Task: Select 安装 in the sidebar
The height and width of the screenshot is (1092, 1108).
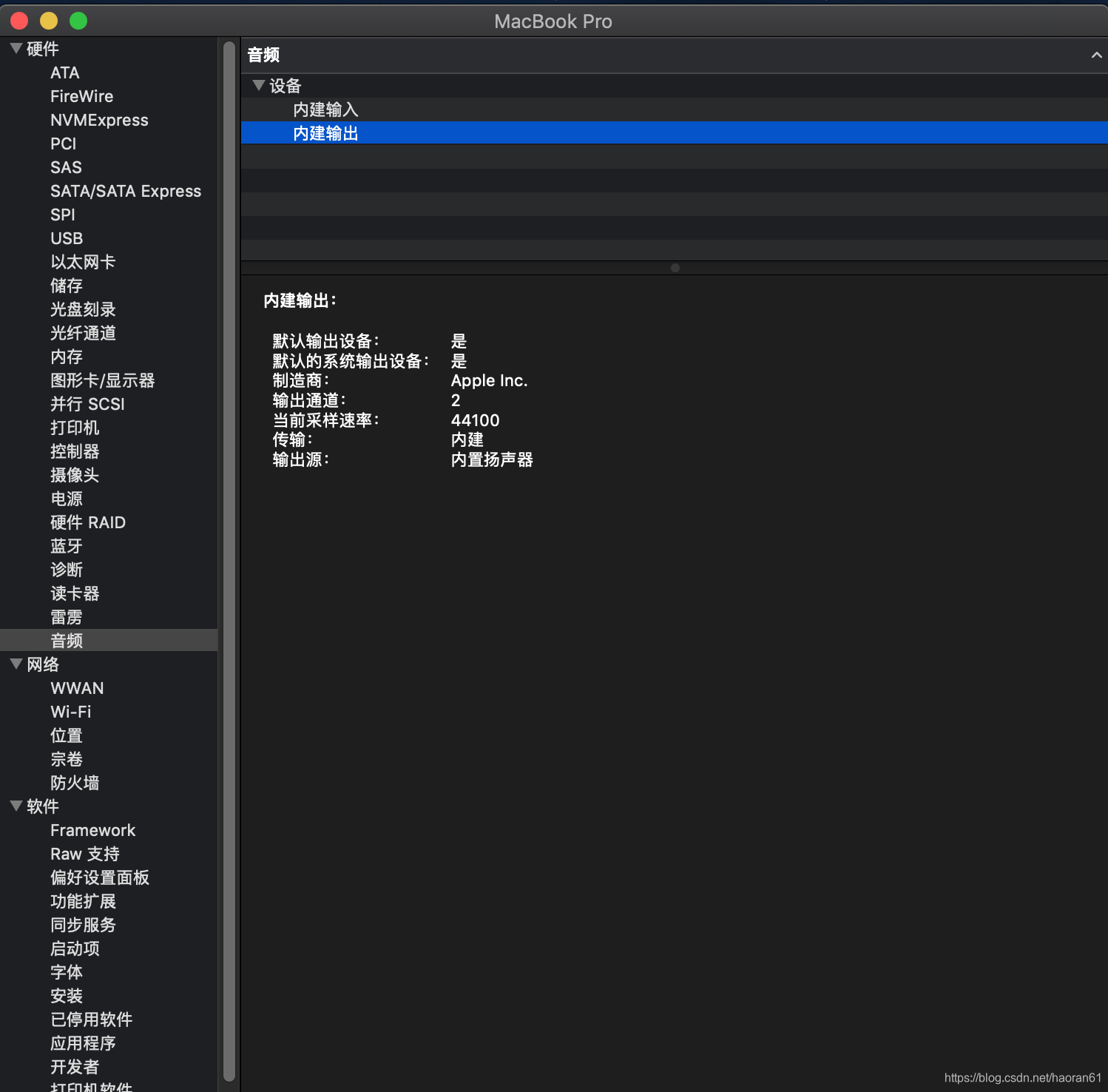Action: coord(67,996)
